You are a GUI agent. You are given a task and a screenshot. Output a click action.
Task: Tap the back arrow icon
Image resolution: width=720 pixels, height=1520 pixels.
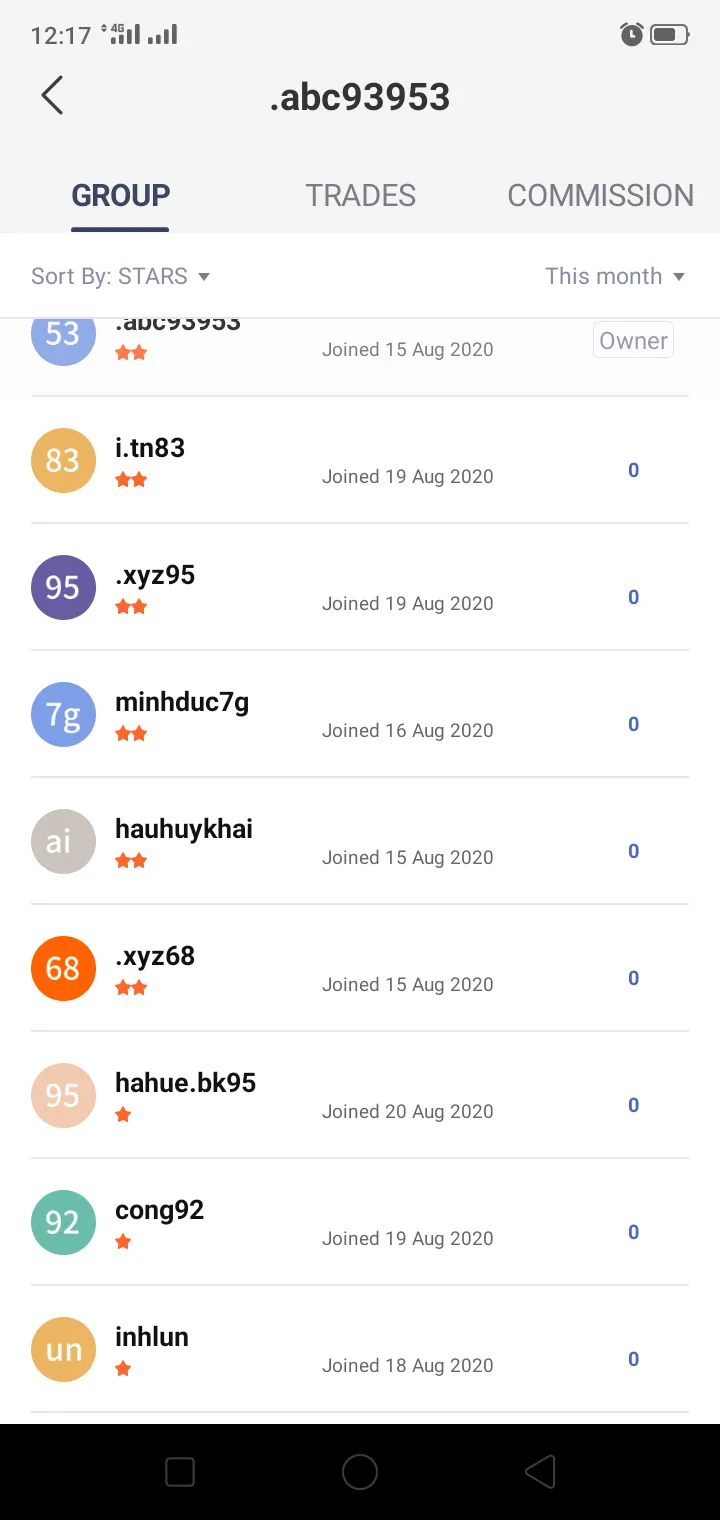tap(52, 96)
